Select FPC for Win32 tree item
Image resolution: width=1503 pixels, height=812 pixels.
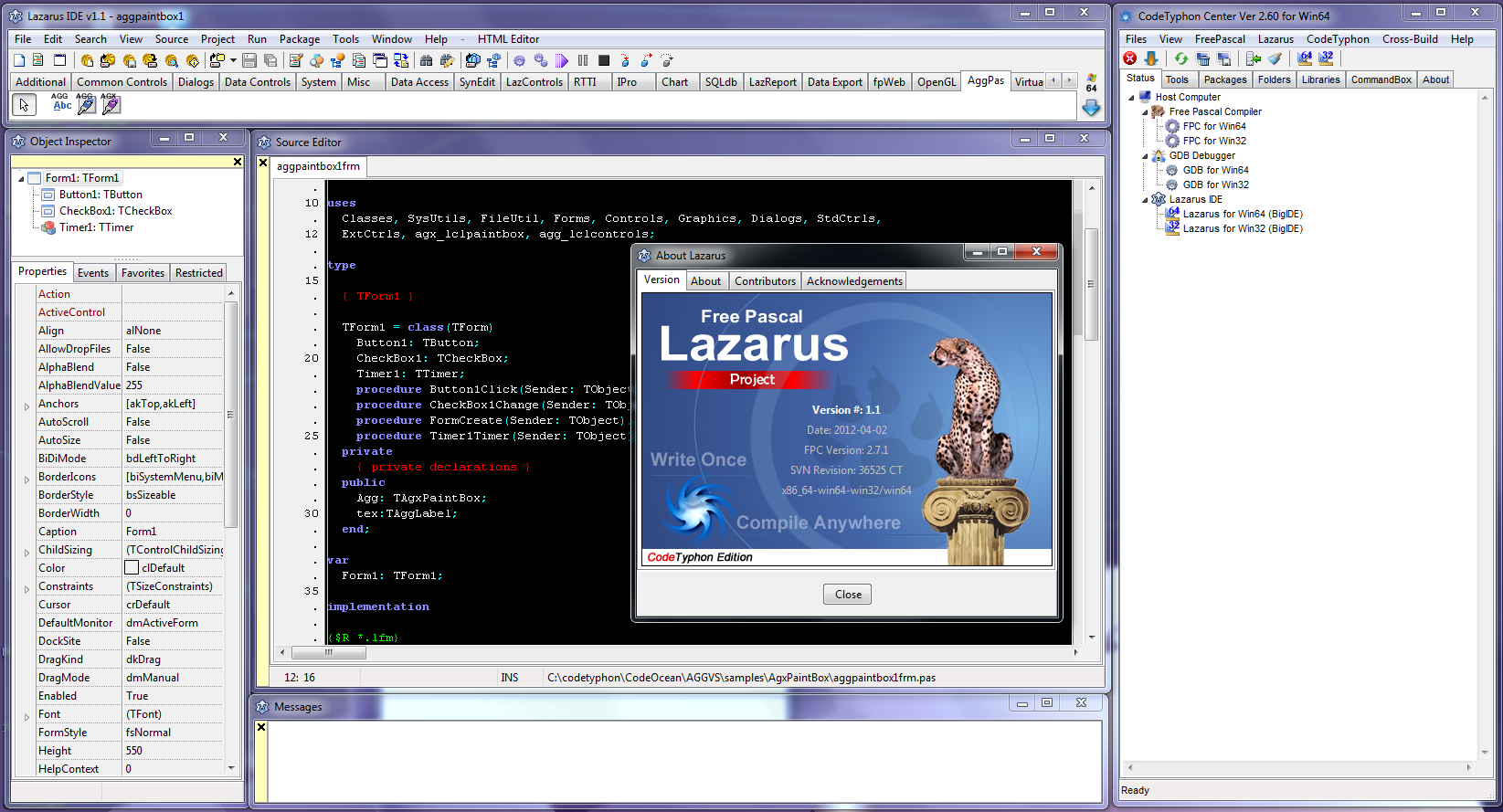click(1214, 141)
